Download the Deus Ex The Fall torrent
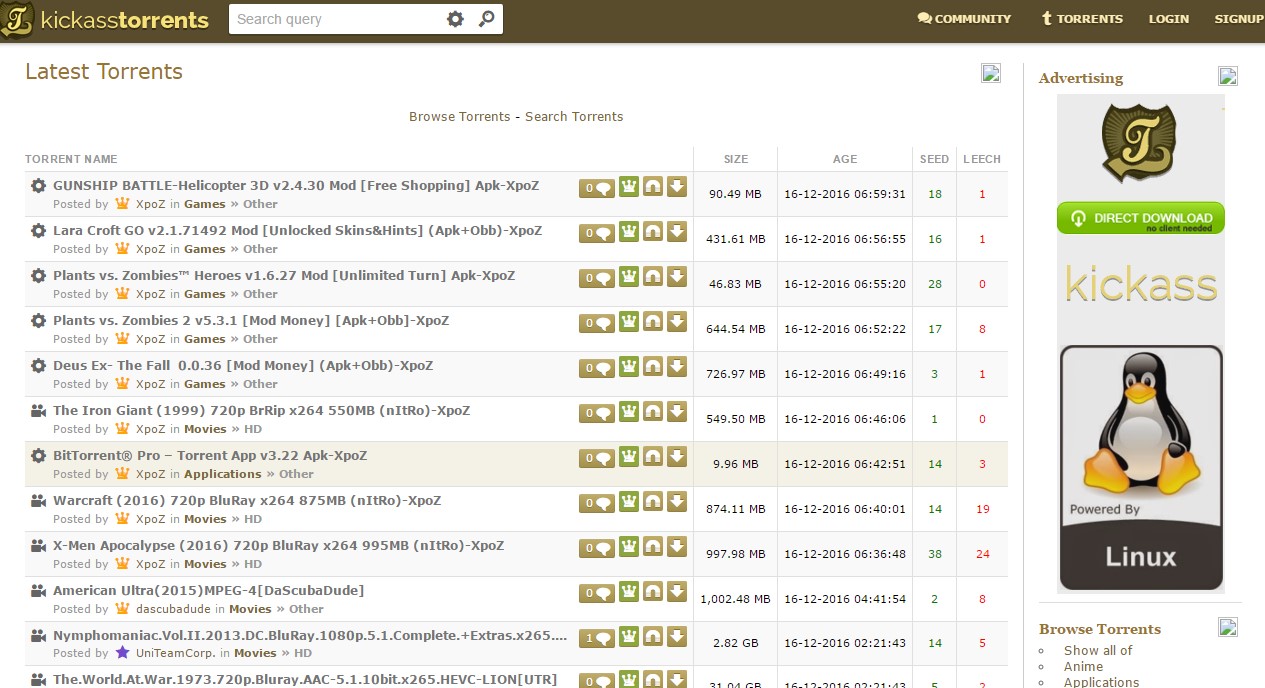The width and height of the screenshot is (1265, 688). (677, 366)
